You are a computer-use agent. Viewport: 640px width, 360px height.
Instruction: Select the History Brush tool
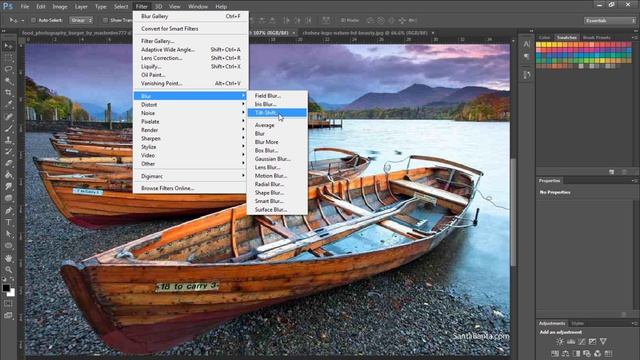coord(8,151)
